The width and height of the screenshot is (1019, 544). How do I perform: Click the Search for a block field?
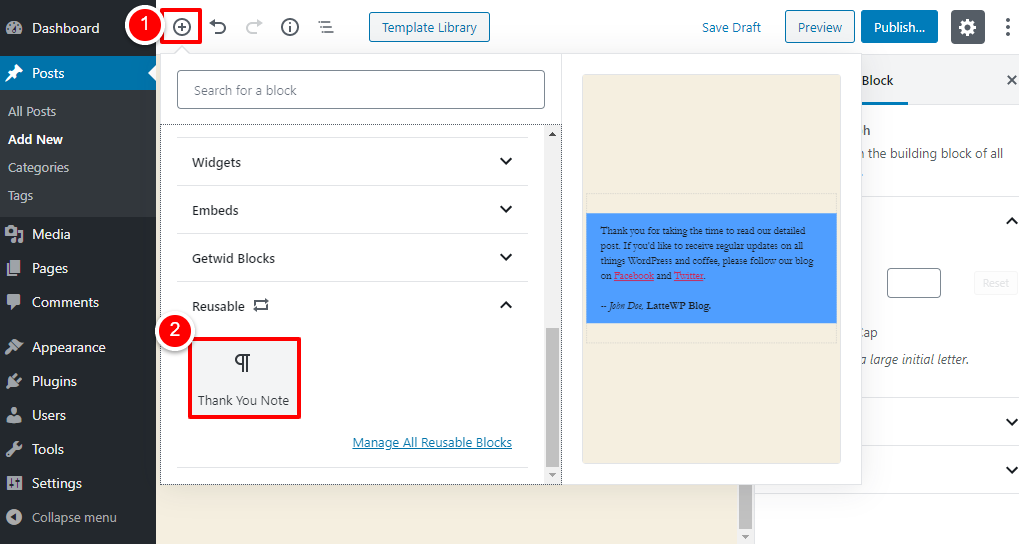361,90
